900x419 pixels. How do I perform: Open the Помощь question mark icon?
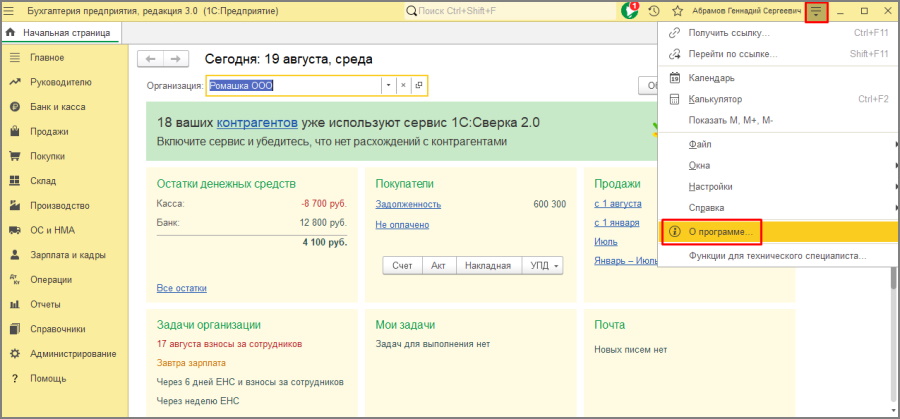[15, 379]
